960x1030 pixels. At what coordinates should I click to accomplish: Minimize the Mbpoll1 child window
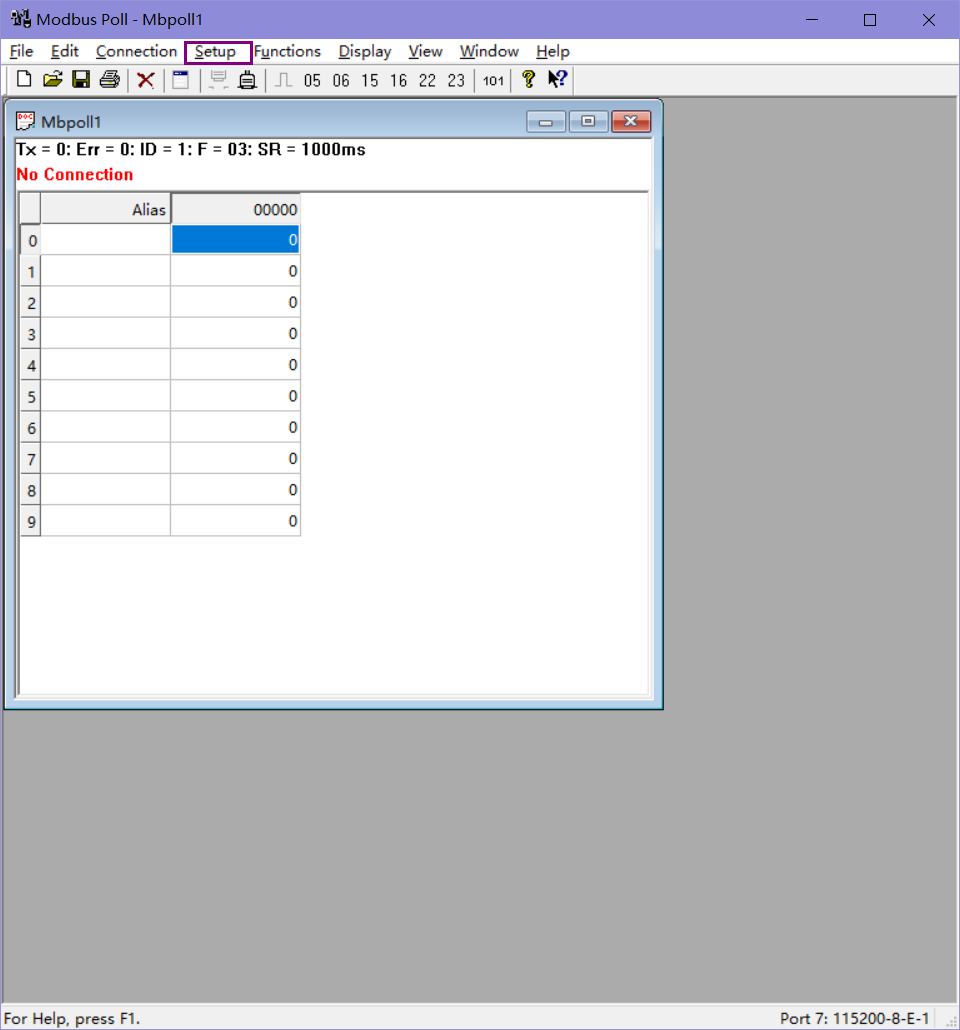click(x=545, y=122)
